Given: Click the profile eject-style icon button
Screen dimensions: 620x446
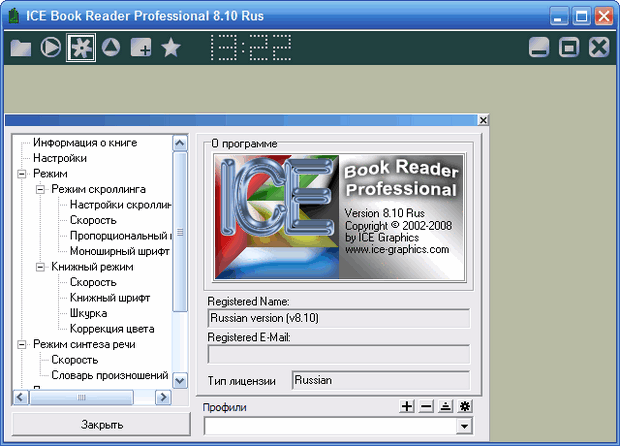Looking at the screenshot, I should [x=446, y=406].
